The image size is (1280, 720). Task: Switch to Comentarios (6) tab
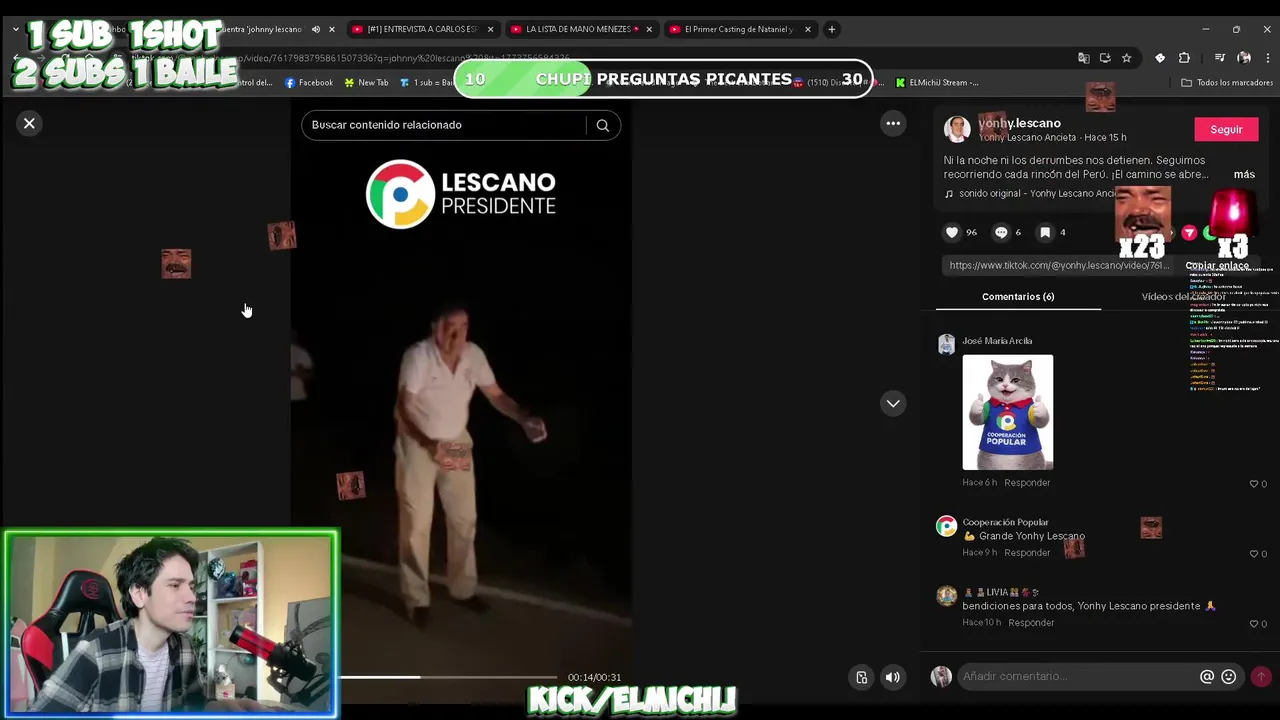[1018, 296]
